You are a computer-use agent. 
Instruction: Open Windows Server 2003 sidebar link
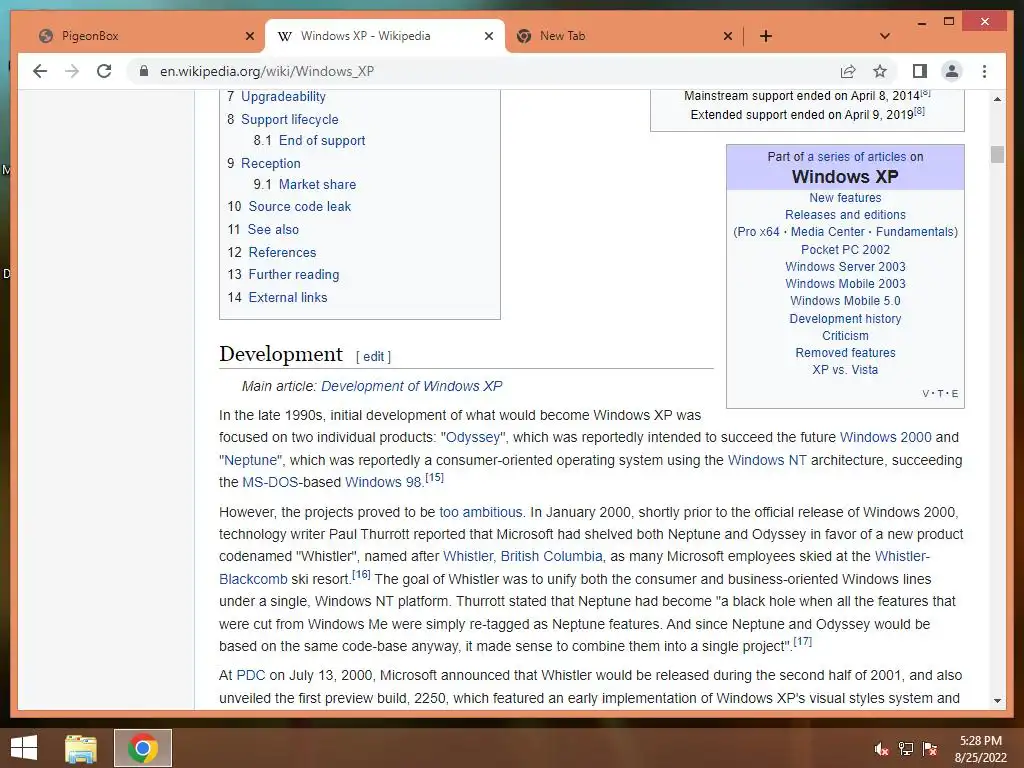click(x=845, y=266)
